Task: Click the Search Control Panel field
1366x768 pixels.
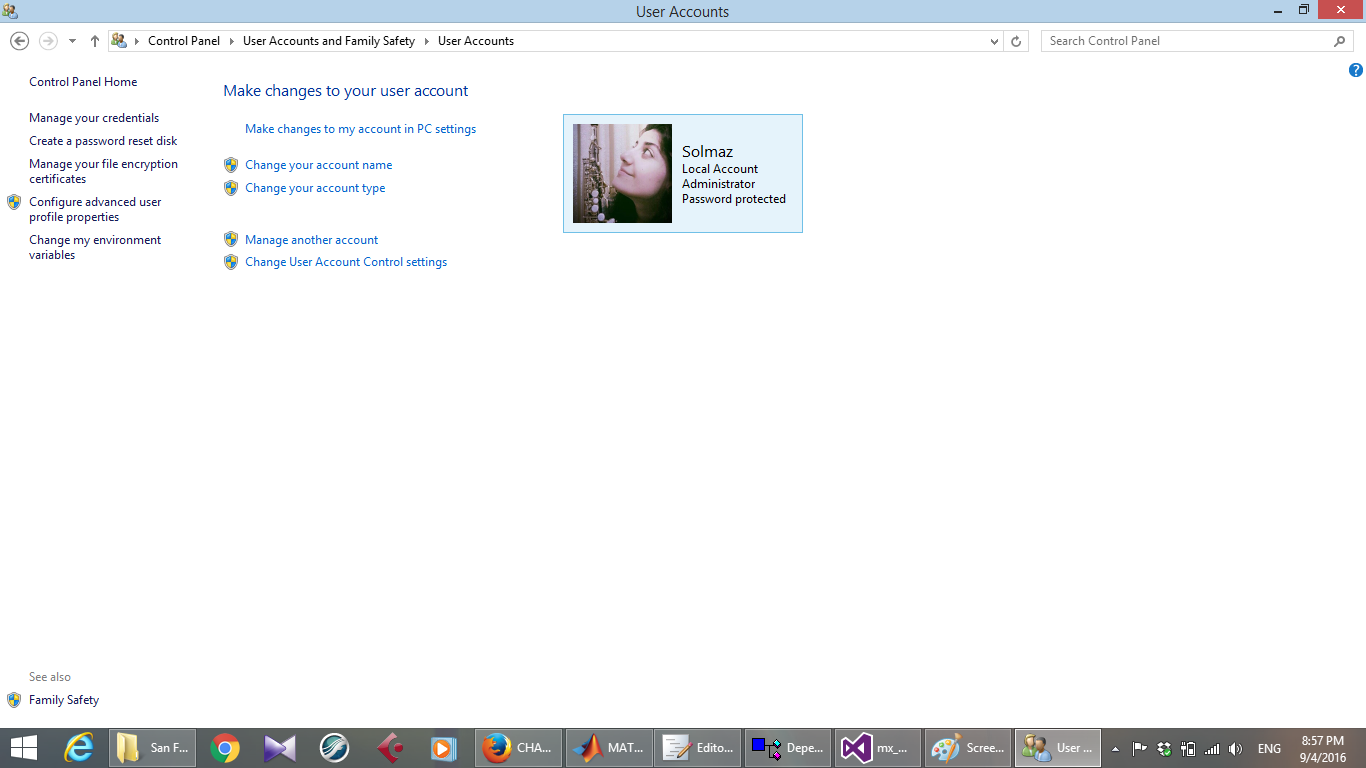Action: click(1198, 41)
